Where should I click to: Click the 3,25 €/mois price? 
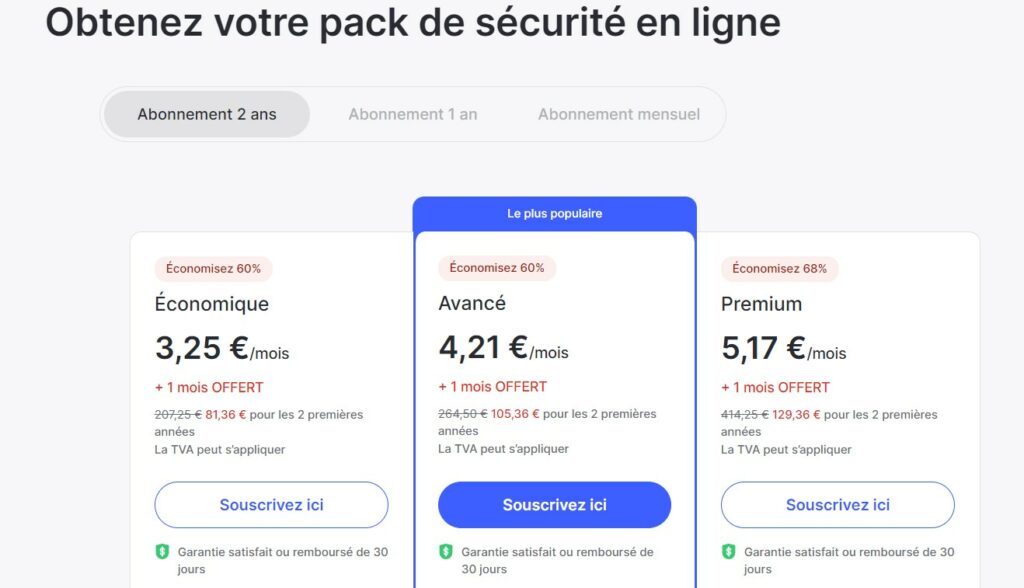(x=221, y=348)
